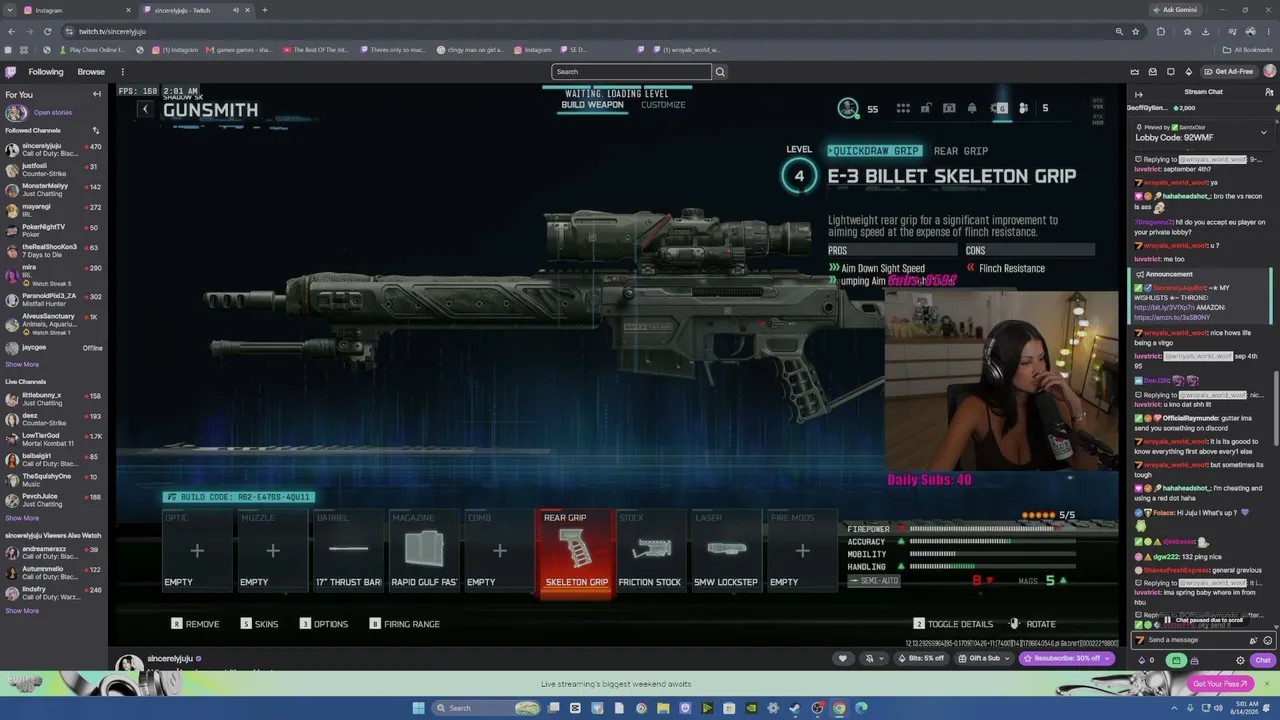Click the Bits diamond icon below chat input
Screen dimensions: 1280x720
(1143, 660)
